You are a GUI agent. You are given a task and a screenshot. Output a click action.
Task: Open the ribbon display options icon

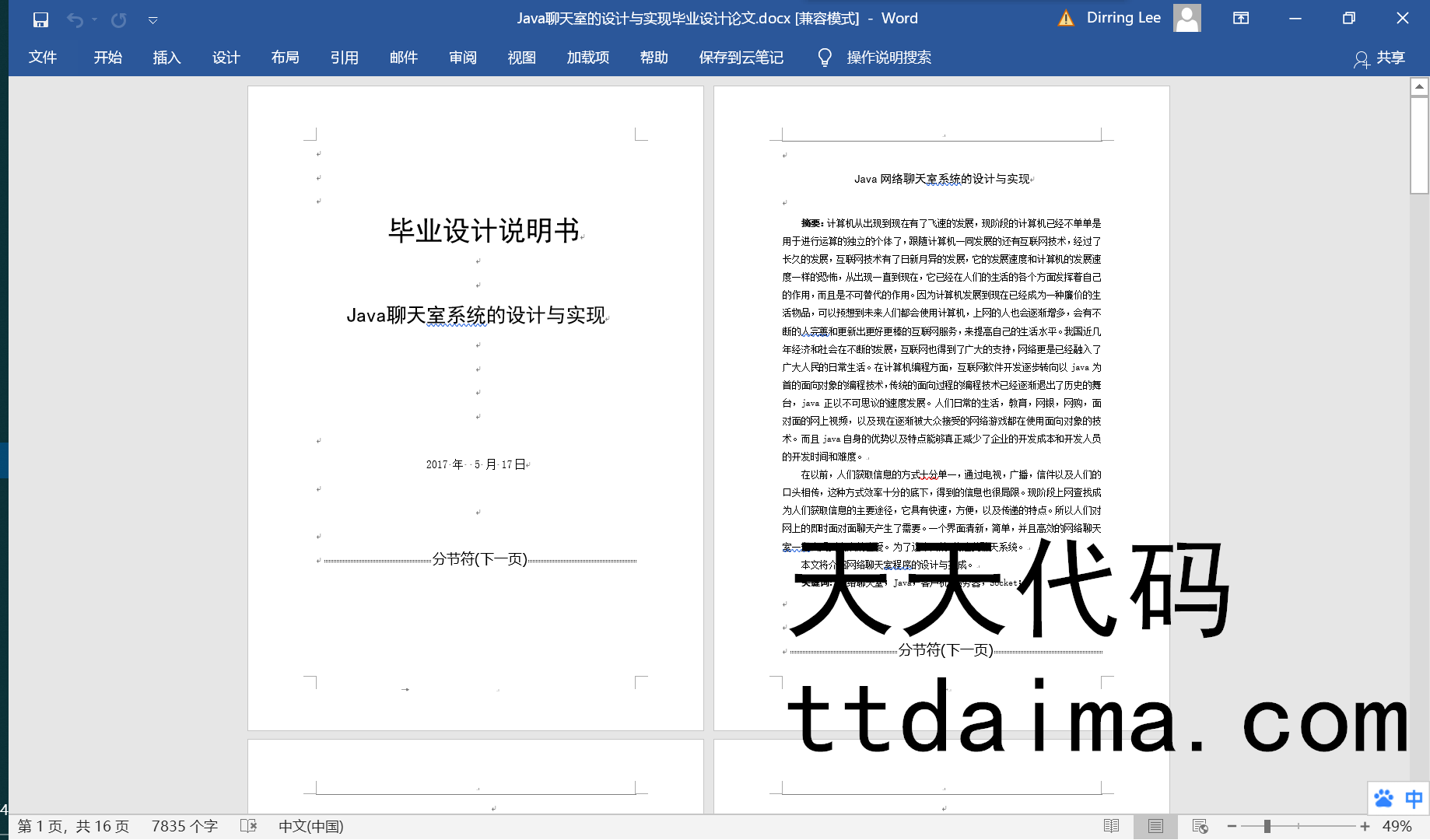[x=1241, y=19]
